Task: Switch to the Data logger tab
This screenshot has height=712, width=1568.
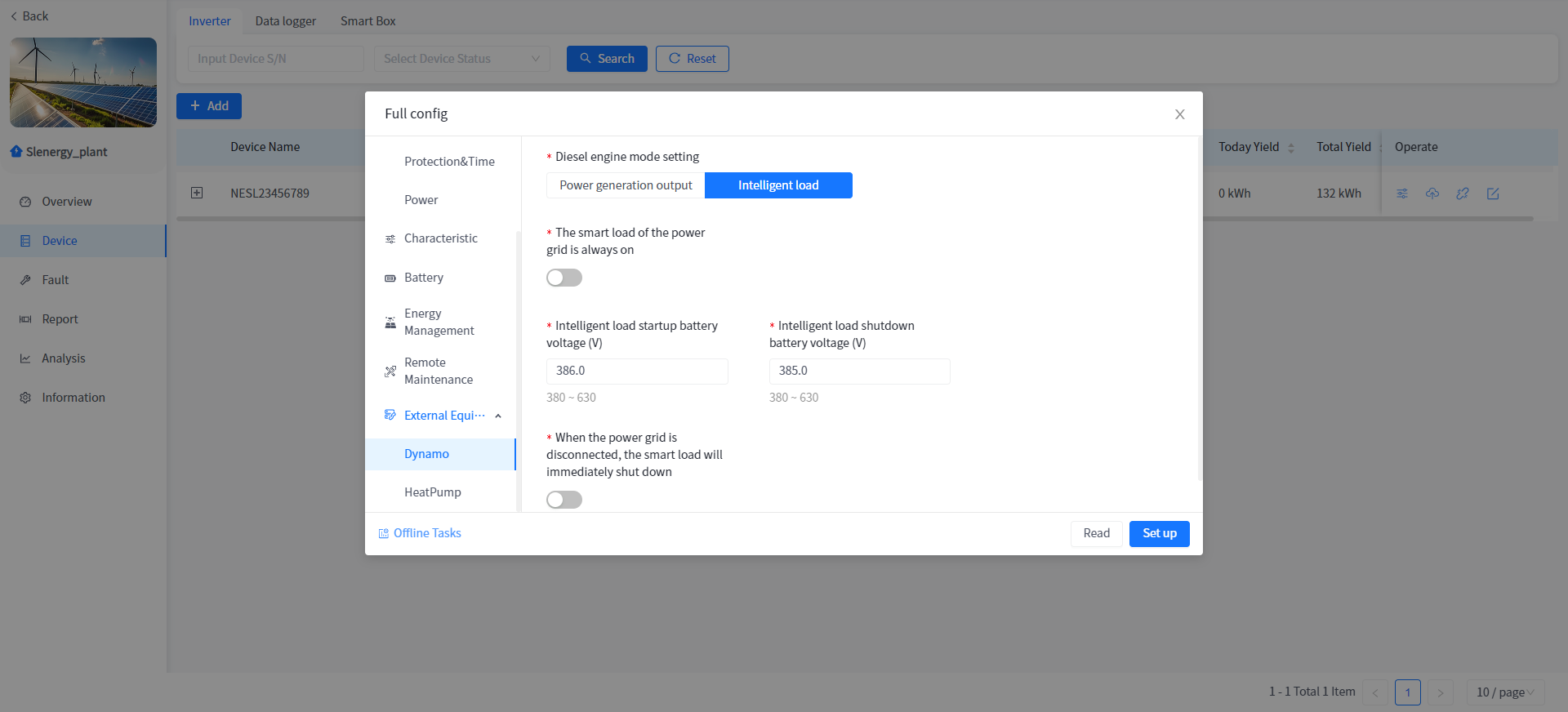Action: [285, 21]
